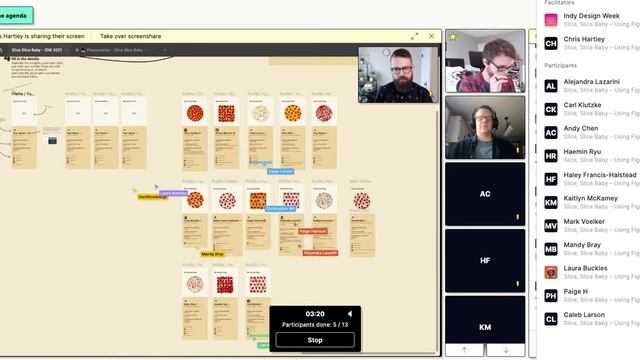The width and height of the screenshot is (640, 360).
Task: Stop the timer with the Stop button
Action: [315, 340]
